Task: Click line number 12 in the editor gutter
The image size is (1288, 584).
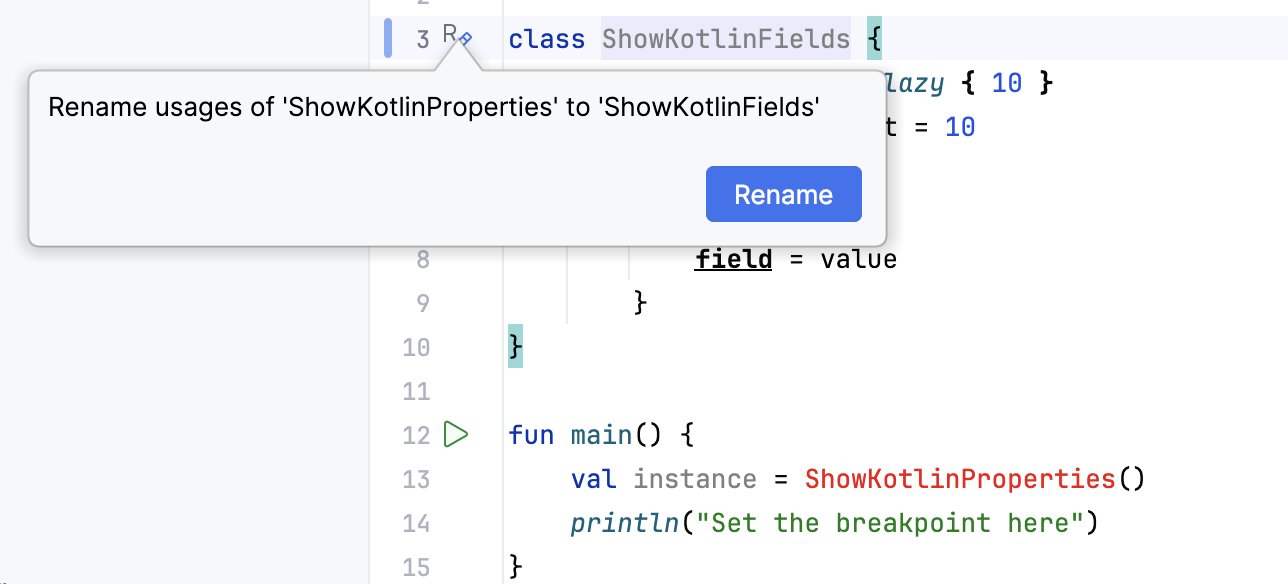Action: [x=416, y=435]
